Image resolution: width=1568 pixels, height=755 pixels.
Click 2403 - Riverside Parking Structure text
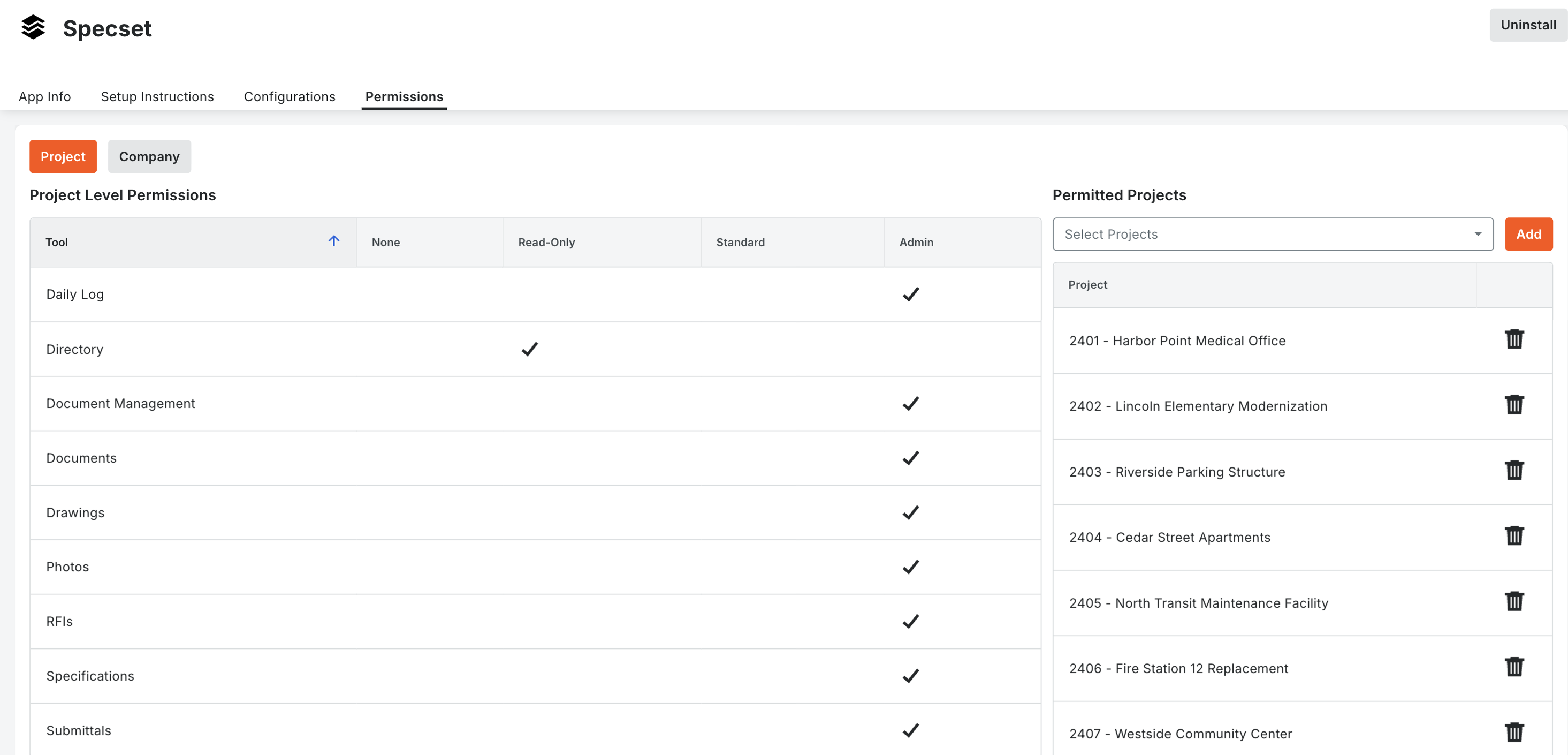click(x=1177, y=472)
